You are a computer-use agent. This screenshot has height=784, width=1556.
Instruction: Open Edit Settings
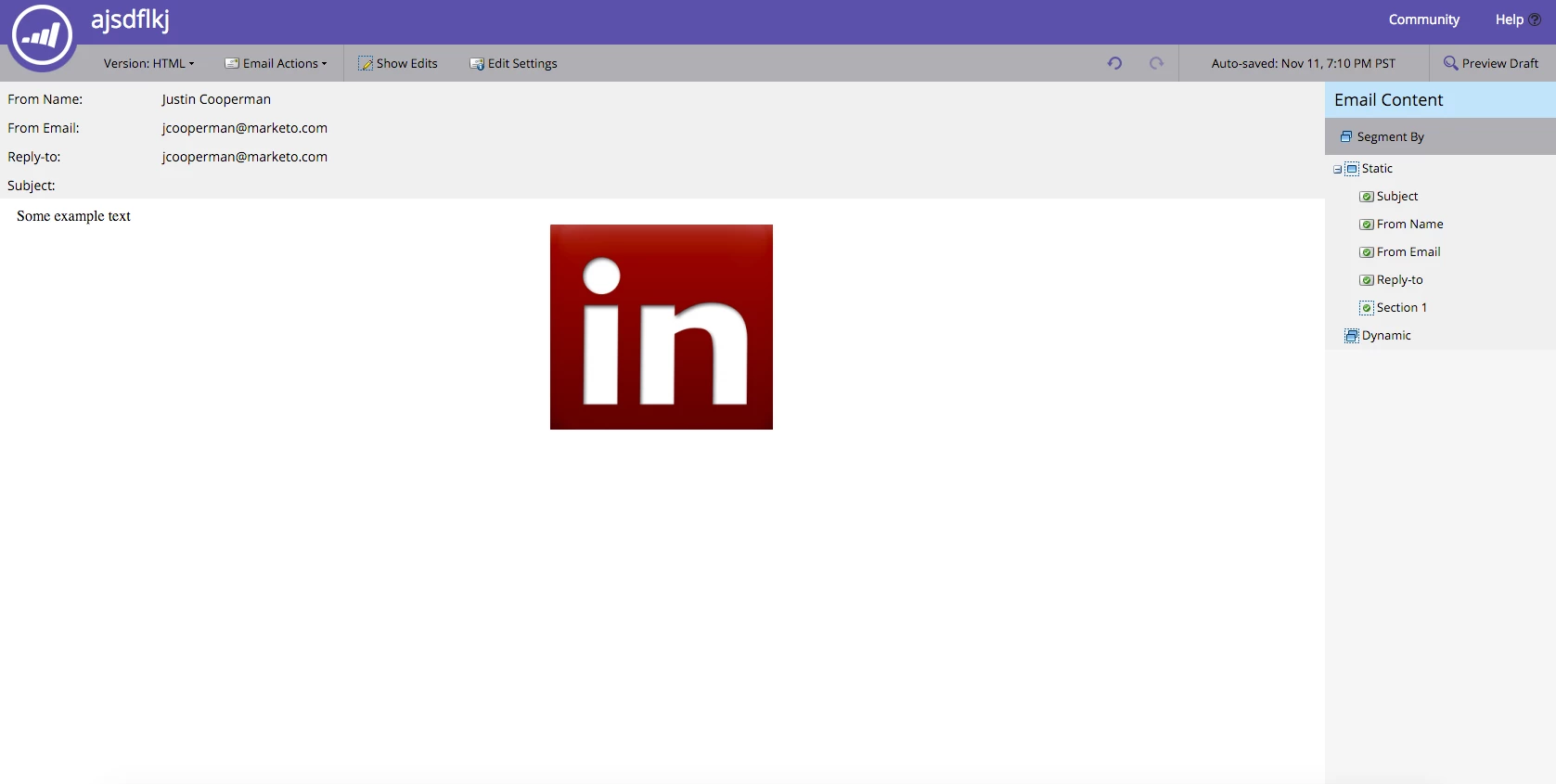point(513,63)
